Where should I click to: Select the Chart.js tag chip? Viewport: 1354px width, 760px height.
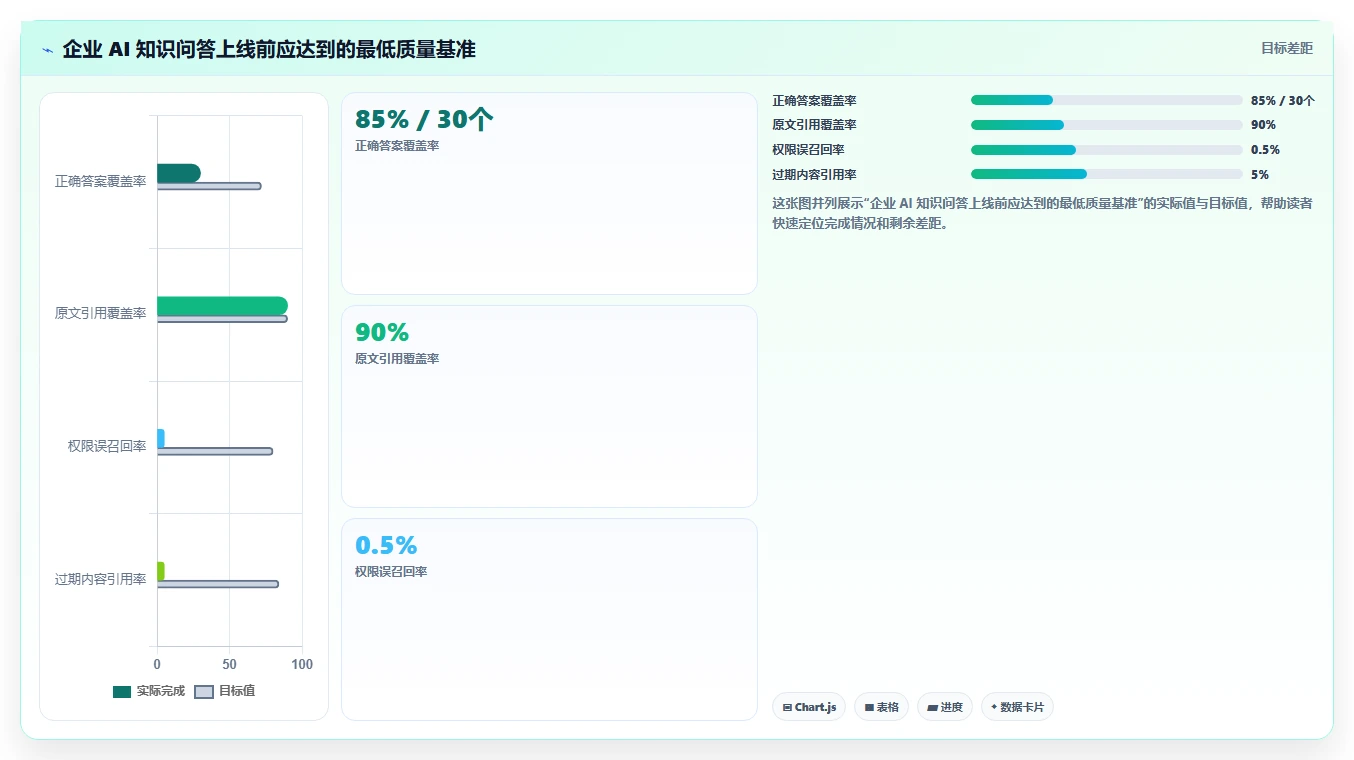coord(809,707)
